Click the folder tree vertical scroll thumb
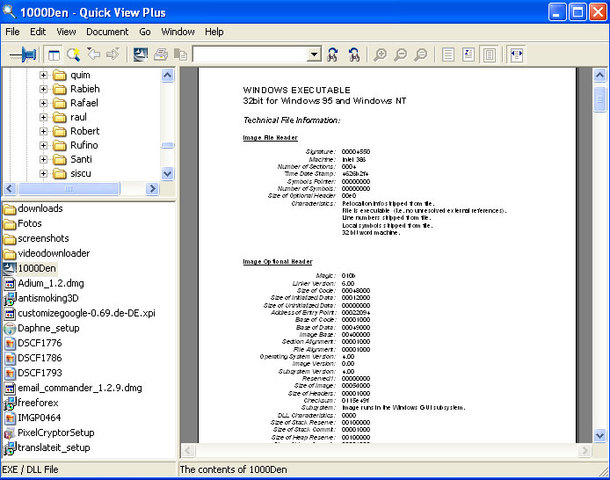Viewport: 610px width, 480px height. [167, 145]
